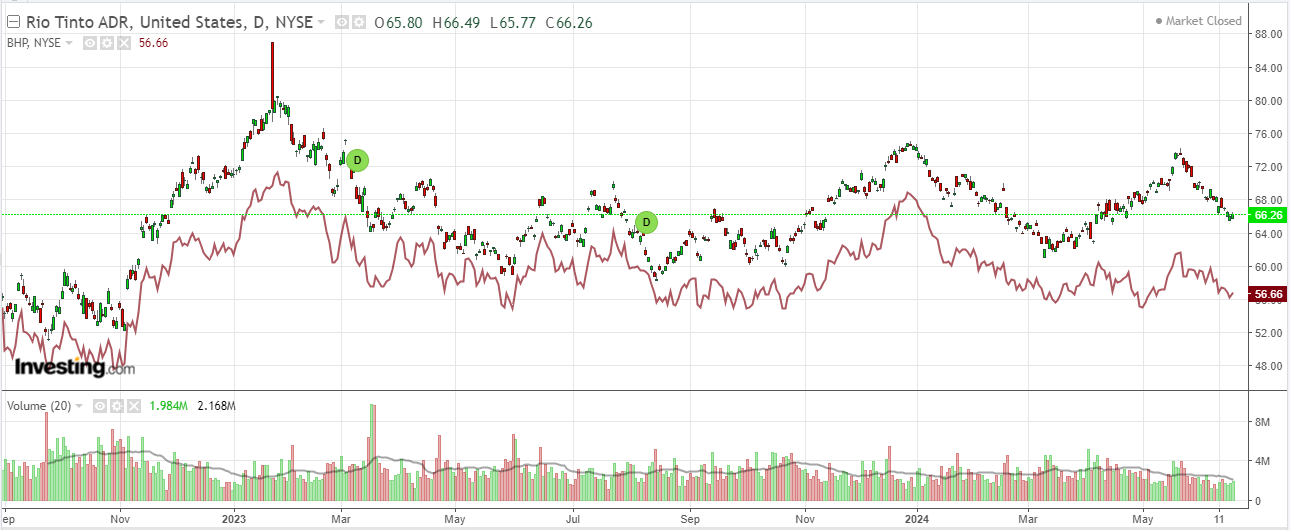Open settings gear for Rio Tinto series
1290x530 pixels.
pyautogui.click(x=357, y=21)
